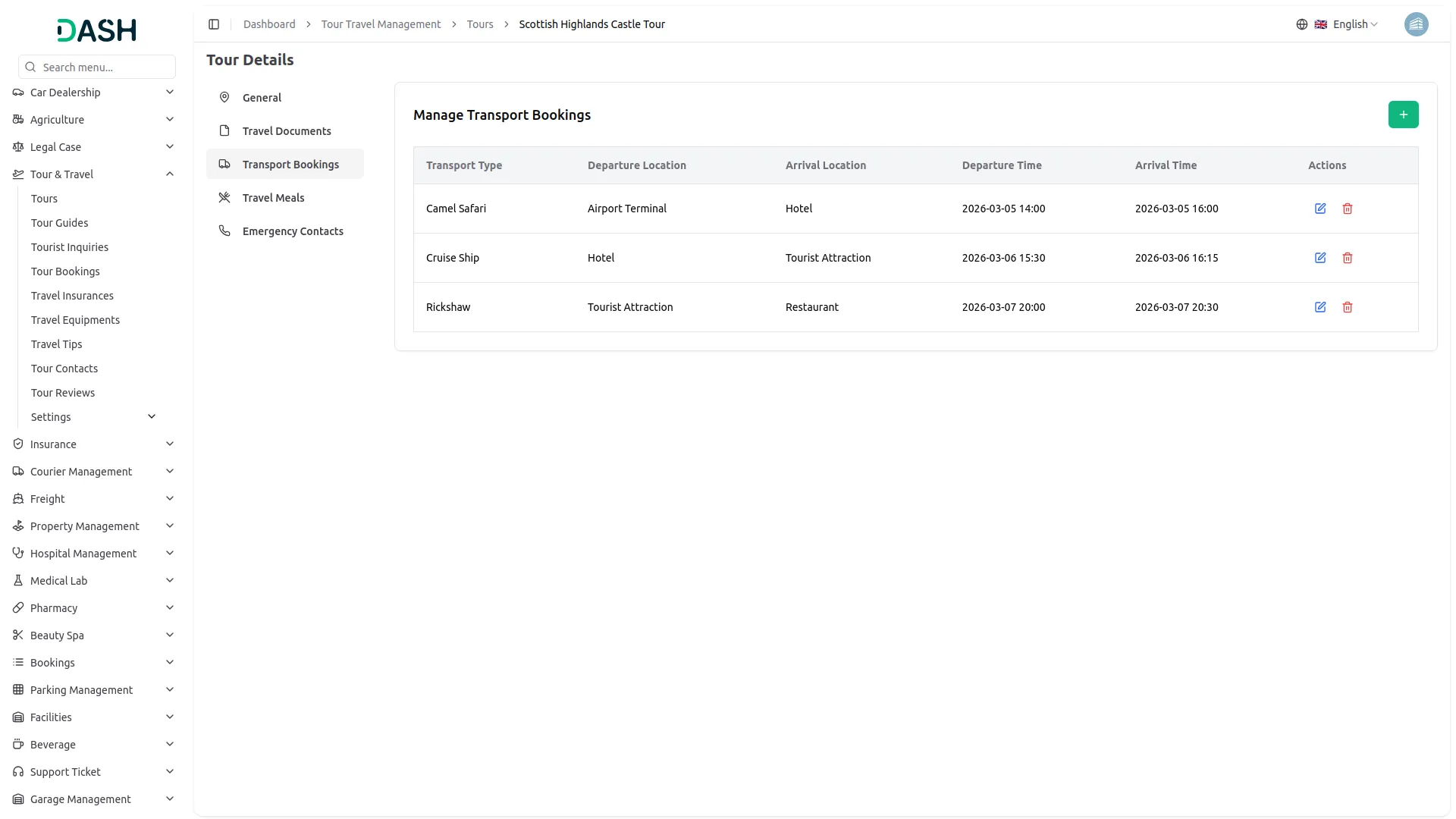This screenshot has height=819, width=1456.
Task: Delete the Cruise Ship transport booking
Action: click(1348, 258)
